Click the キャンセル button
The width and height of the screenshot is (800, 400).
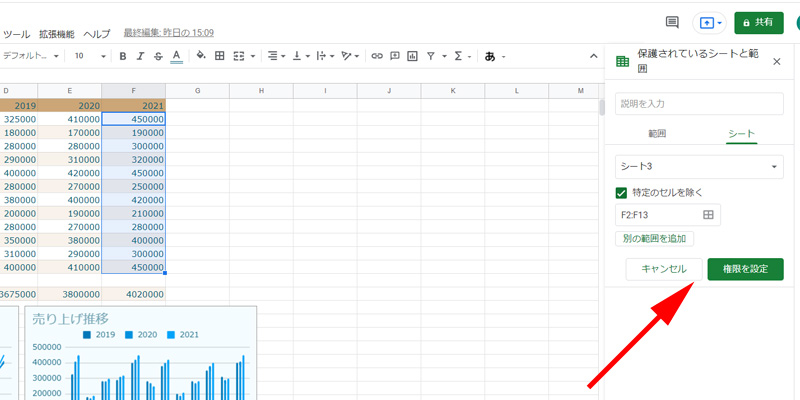click(x=664, y=269)
